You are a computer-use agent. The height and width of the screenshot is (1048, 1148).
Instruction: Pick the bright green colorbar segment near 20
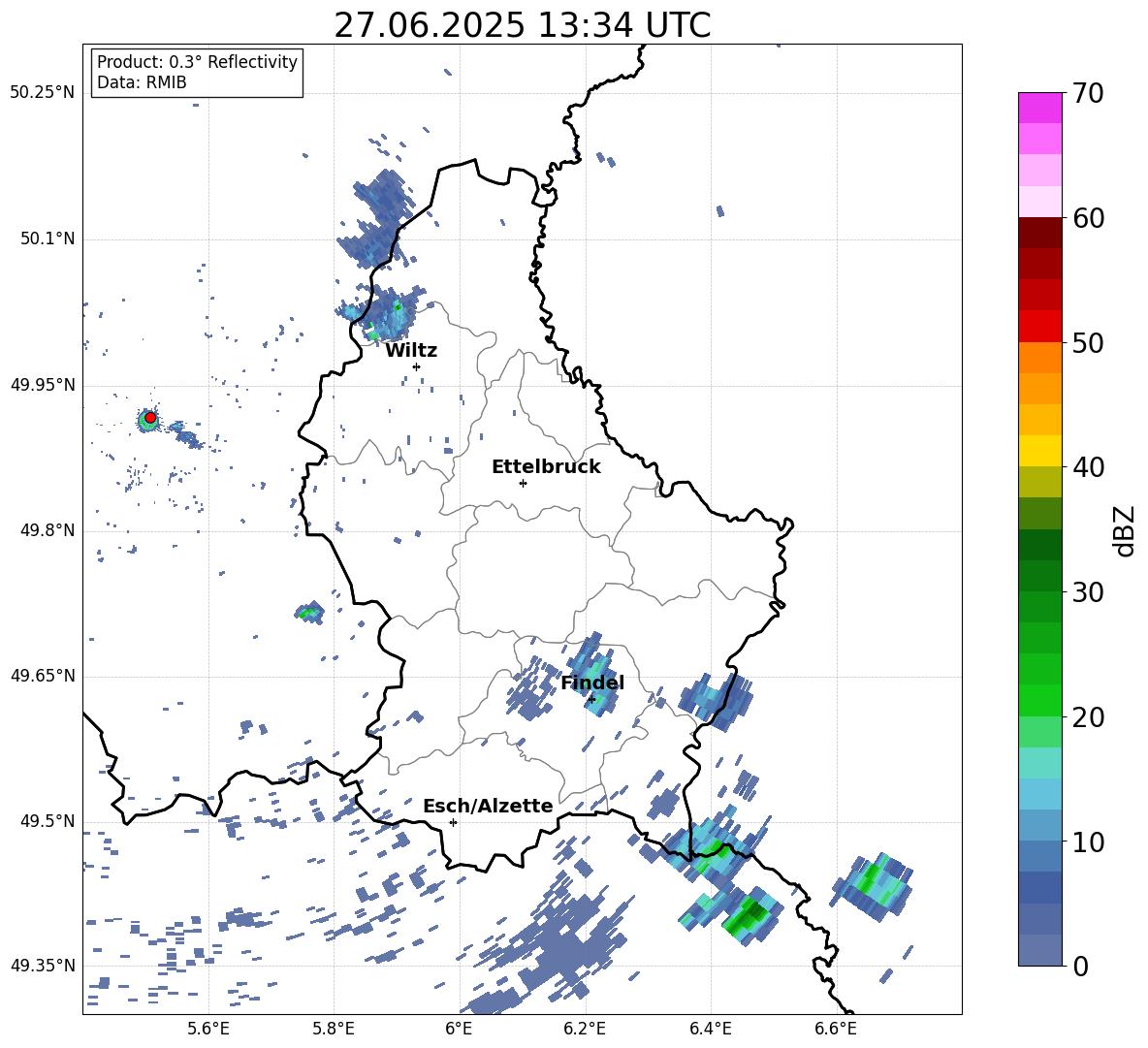point(1039,700)
